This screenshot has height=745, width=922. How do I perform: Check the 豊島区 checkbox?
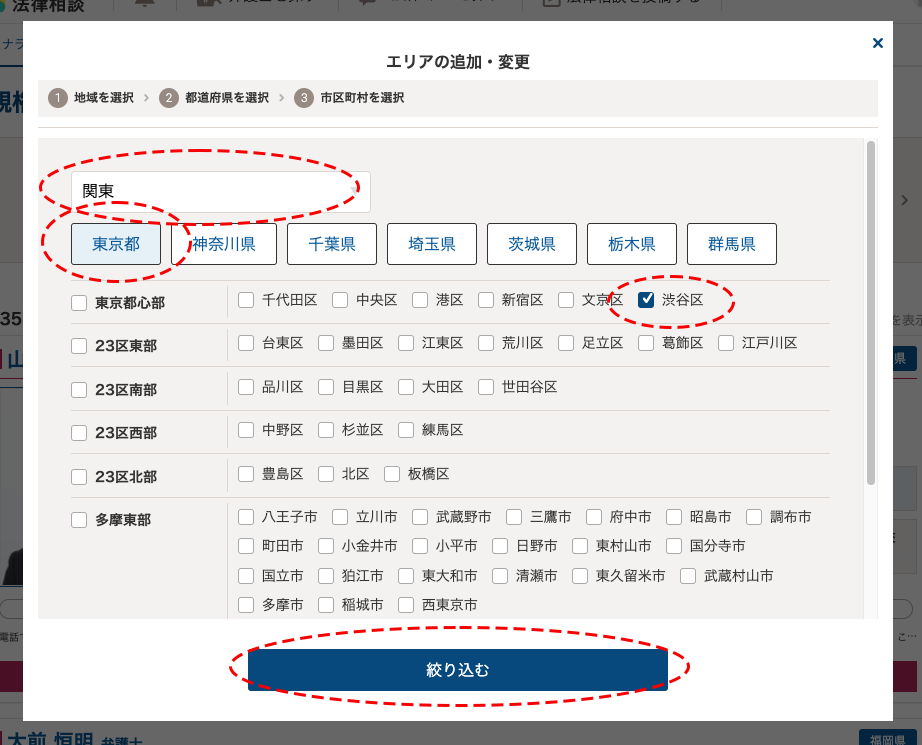point(246,474)
